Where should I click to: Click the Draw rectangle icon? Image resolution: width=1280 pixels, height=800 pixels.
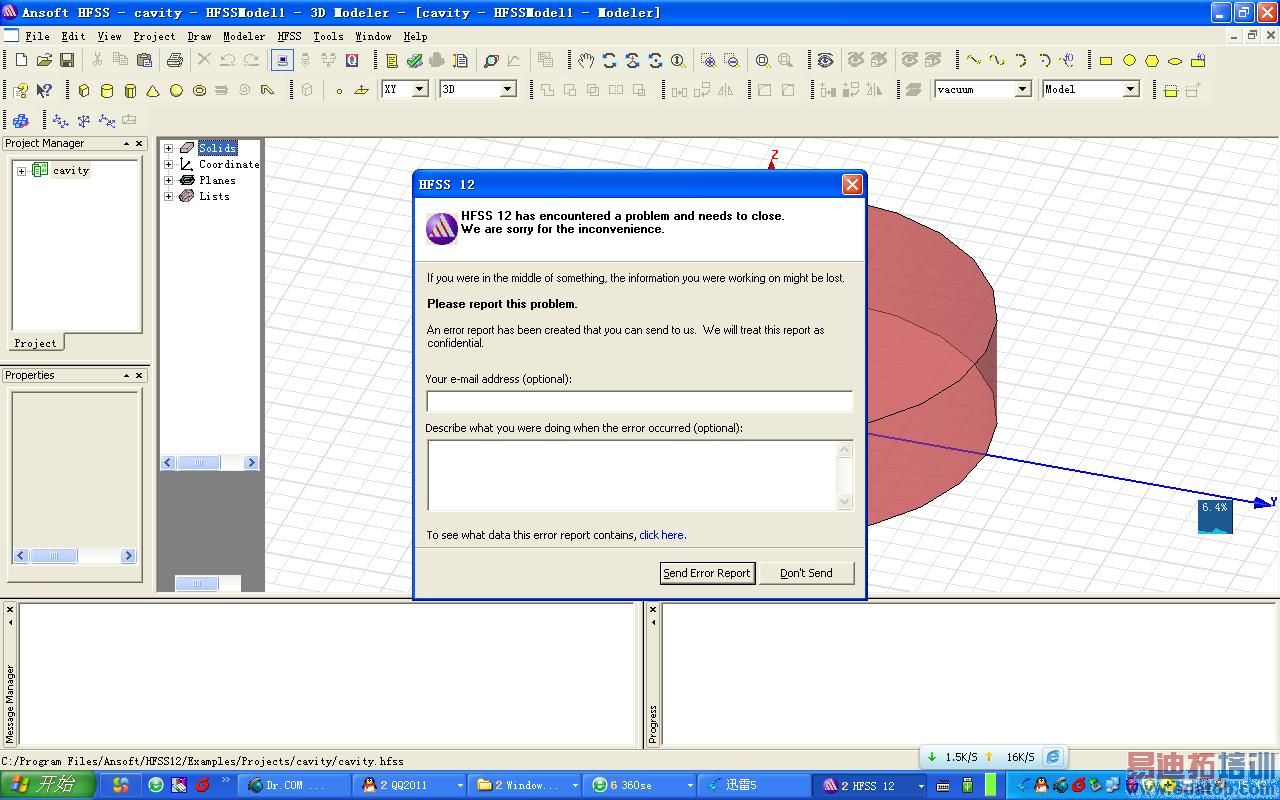point(1106,61)
